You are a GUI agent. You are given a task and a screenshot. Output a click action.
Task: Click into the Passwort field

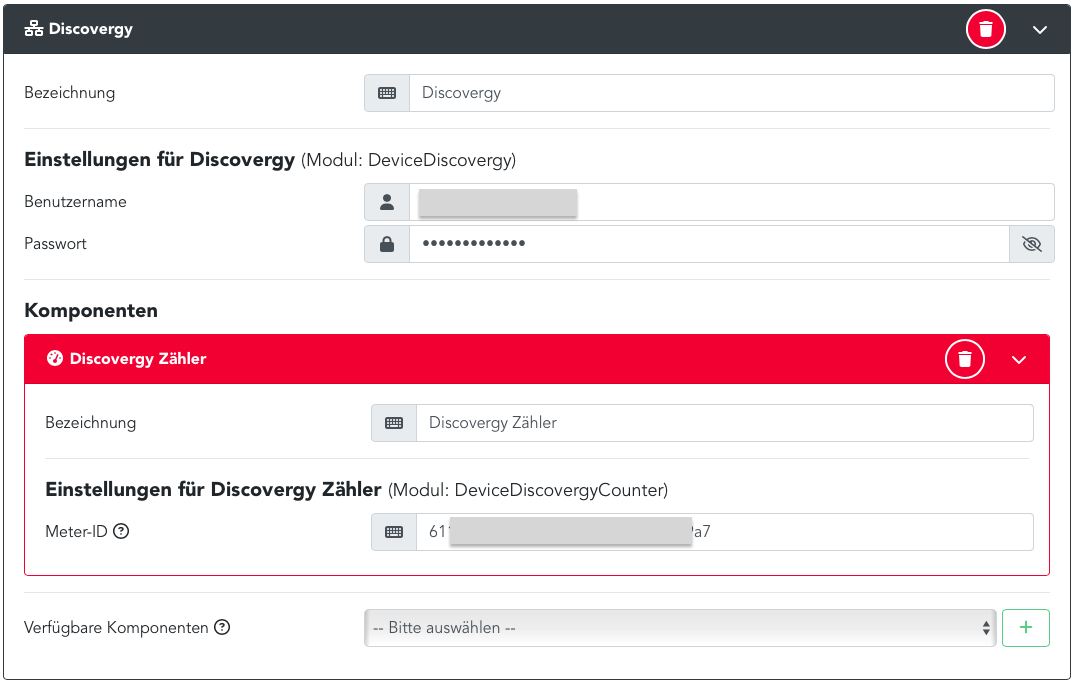(709, 244)
